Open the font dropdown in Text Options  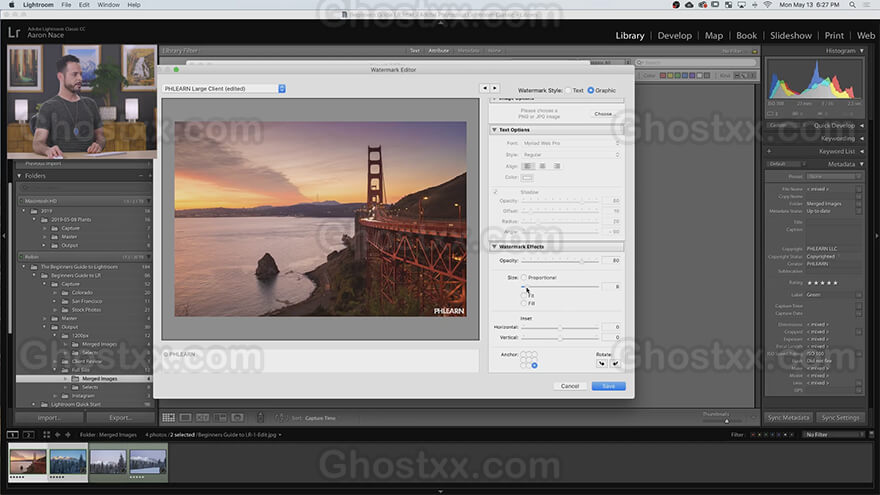571,143
